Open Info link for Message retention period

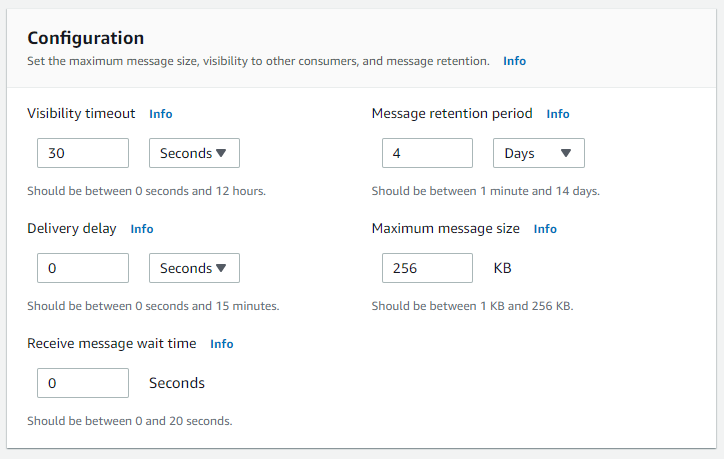click(x=558, y=114)
